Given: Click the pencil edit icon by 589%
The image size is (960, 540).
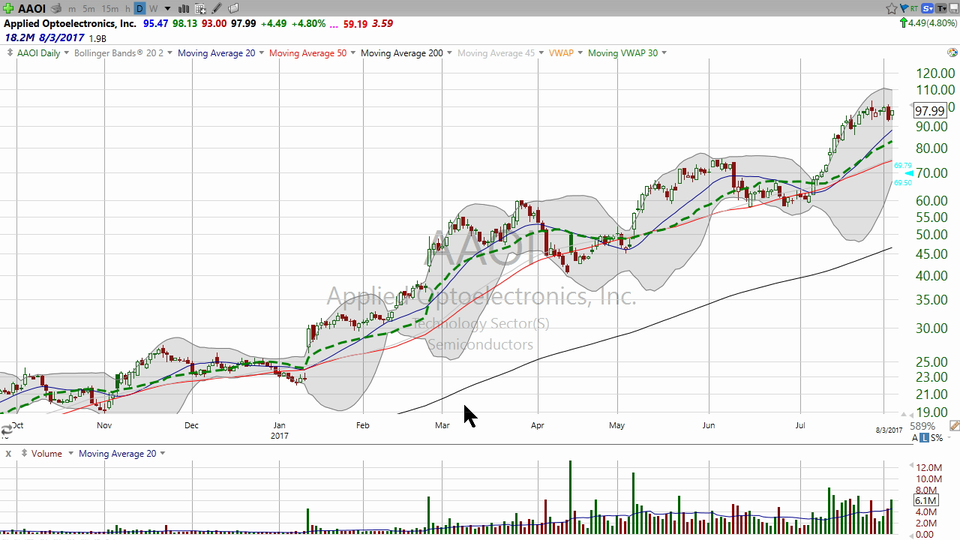Looking at the screenshot, I should pyautogui.click(x=954, y=426).
